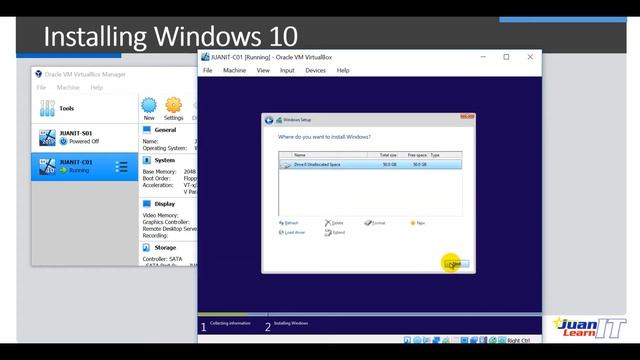
Task: Click the Delete partition option
Action: point(334,223)
